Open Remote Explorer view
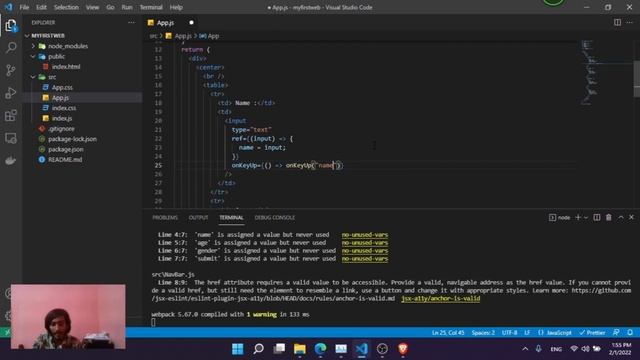This screenshot has height=360, width=640. tap(11, 138)
